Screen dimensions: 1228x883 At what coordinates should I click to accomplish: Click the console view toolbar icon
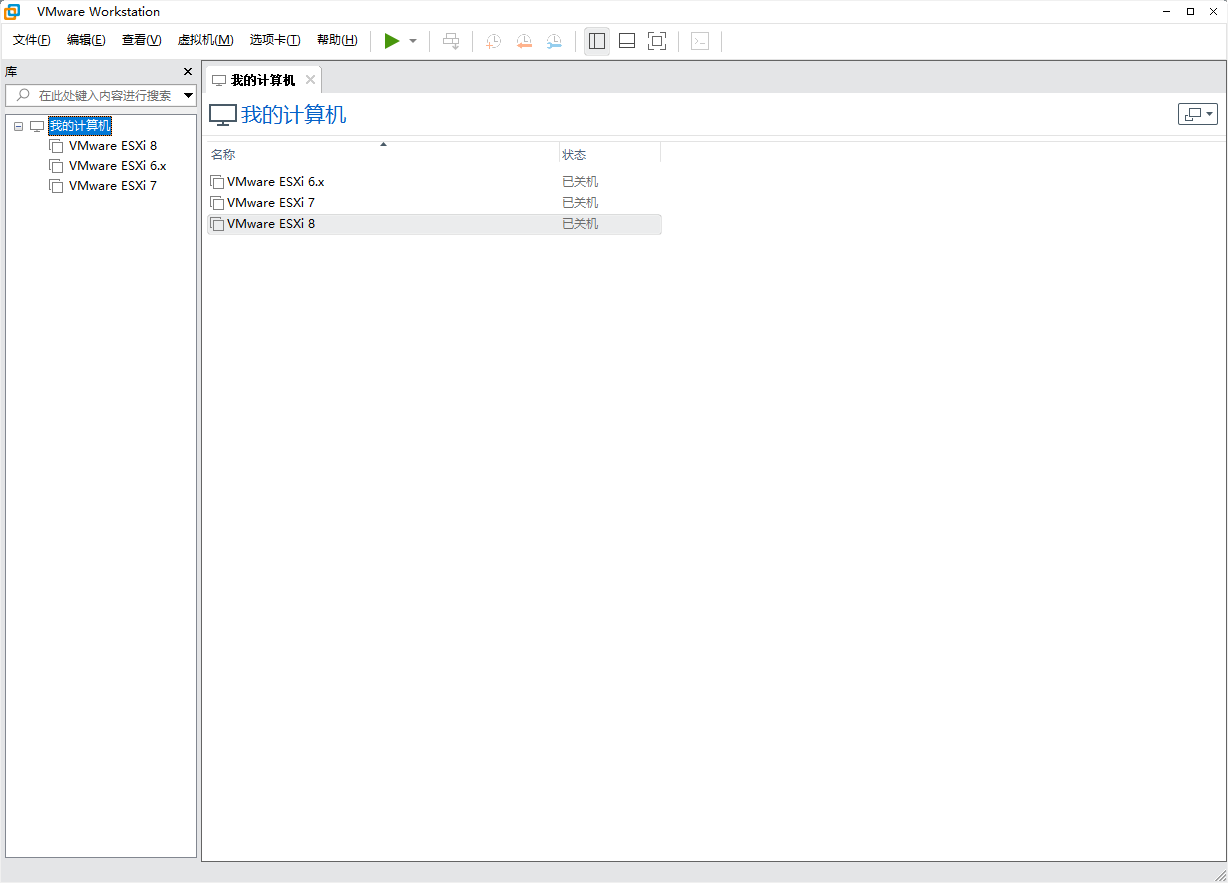point(701,41)
